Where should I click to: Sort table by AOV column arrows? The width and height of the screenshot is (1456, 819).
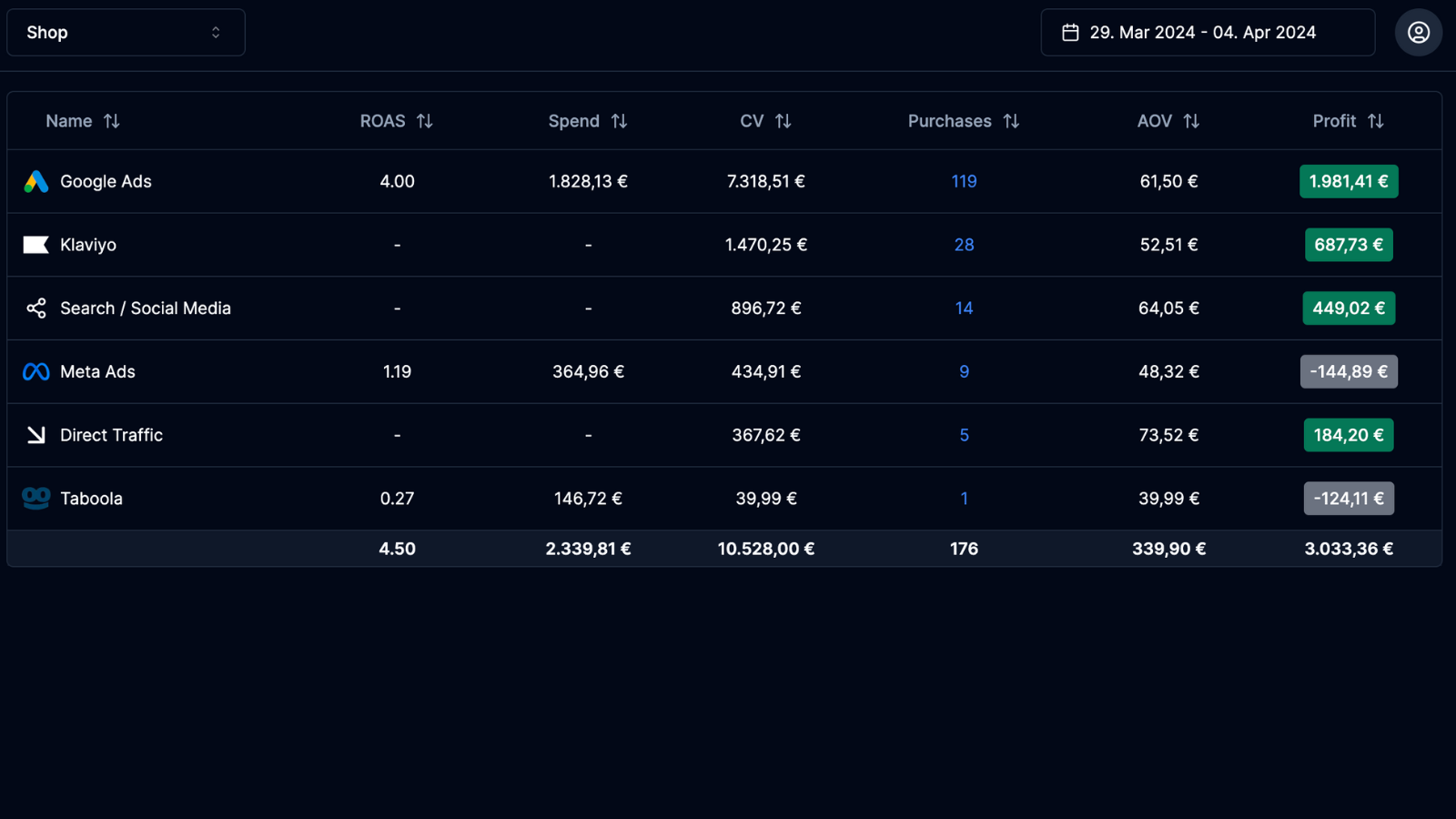point(1191,121)
